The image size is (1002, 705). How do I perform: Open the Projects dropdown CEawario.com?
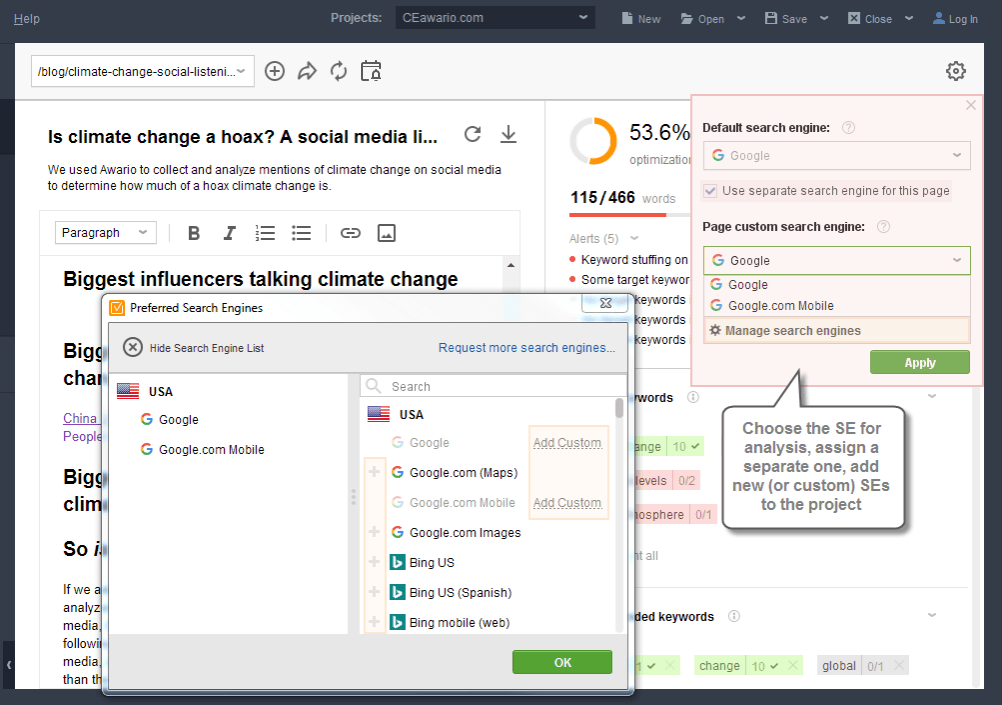[x=495, y=17]
